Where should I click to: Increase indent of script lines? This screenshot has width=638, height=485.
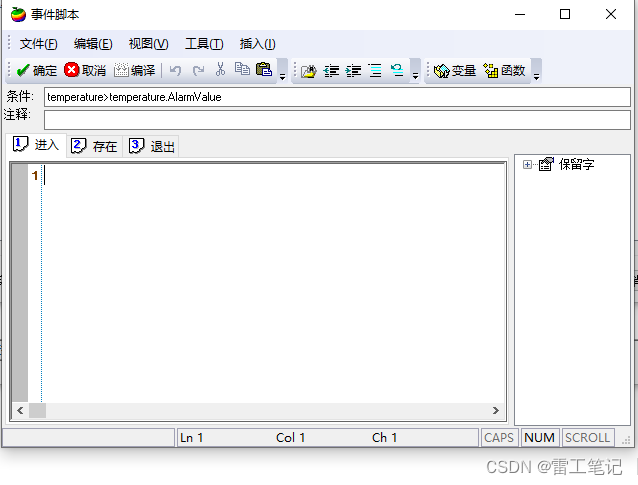coord(353,71)
